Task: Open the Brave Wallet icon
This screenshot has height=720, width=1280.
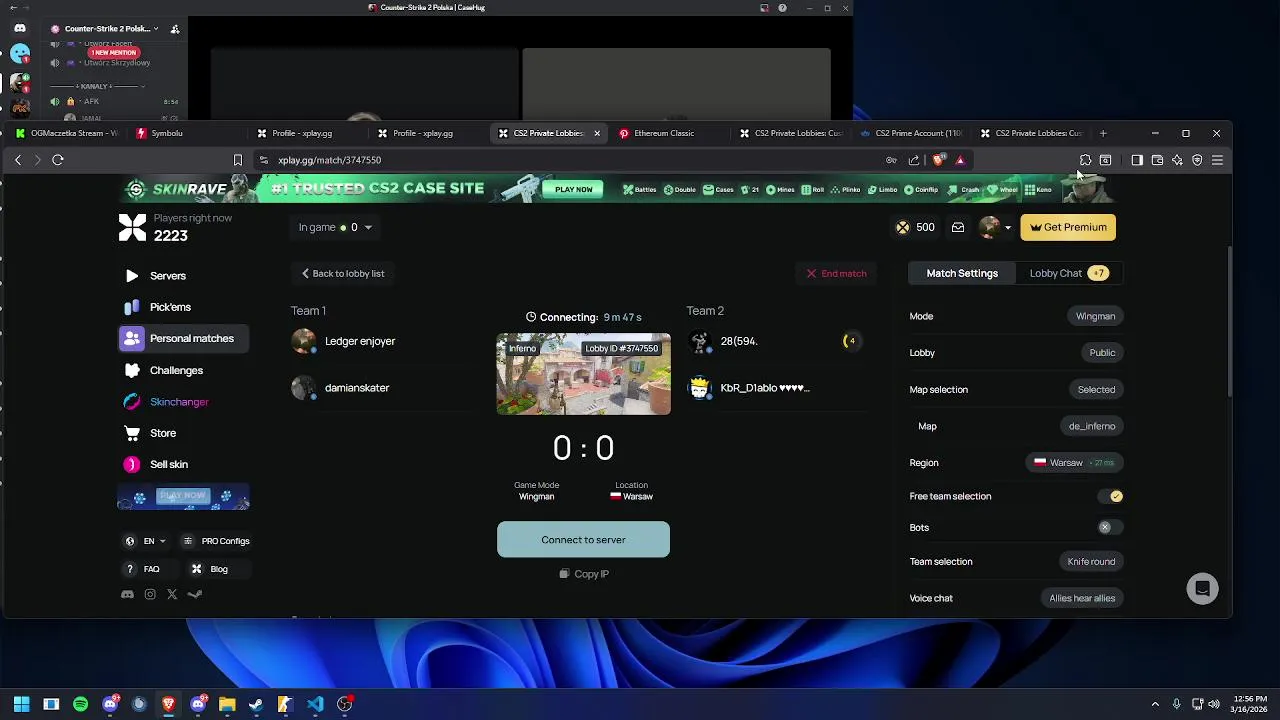Action: 1157,160
